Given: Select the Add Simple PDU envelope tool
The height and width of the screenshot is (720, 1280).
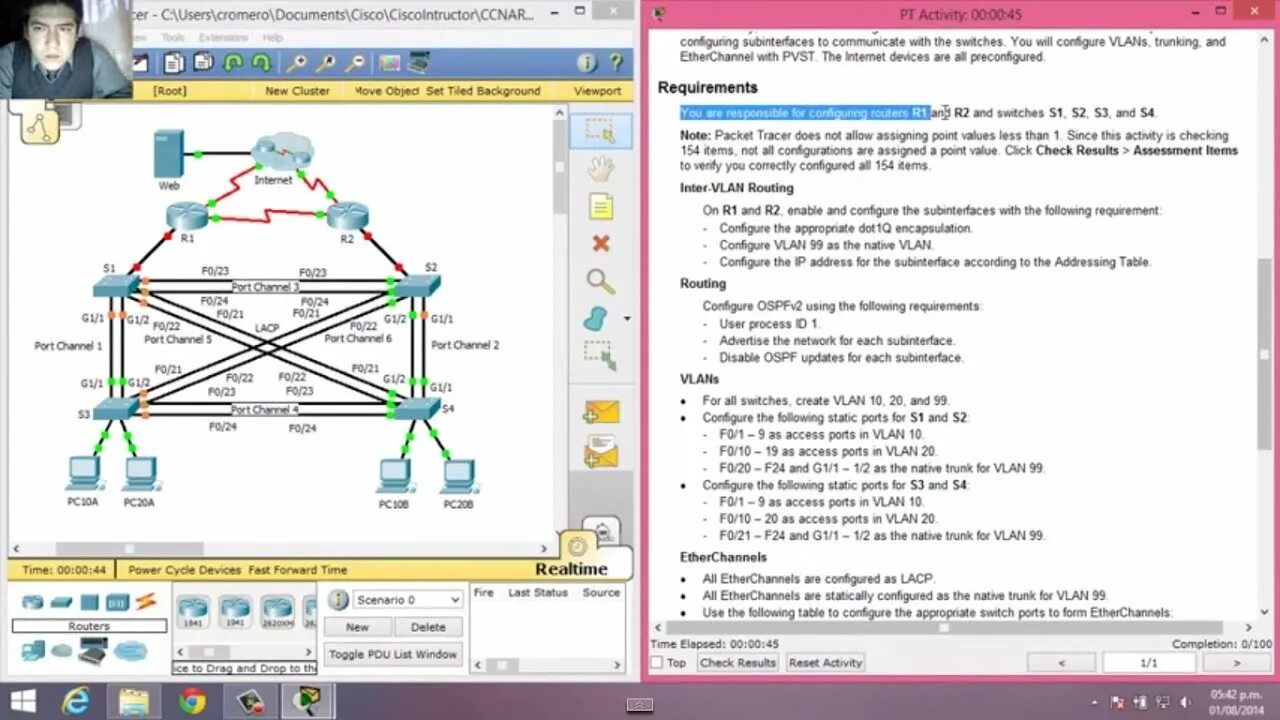Looking at the screenshot, I should pos(600,413).
